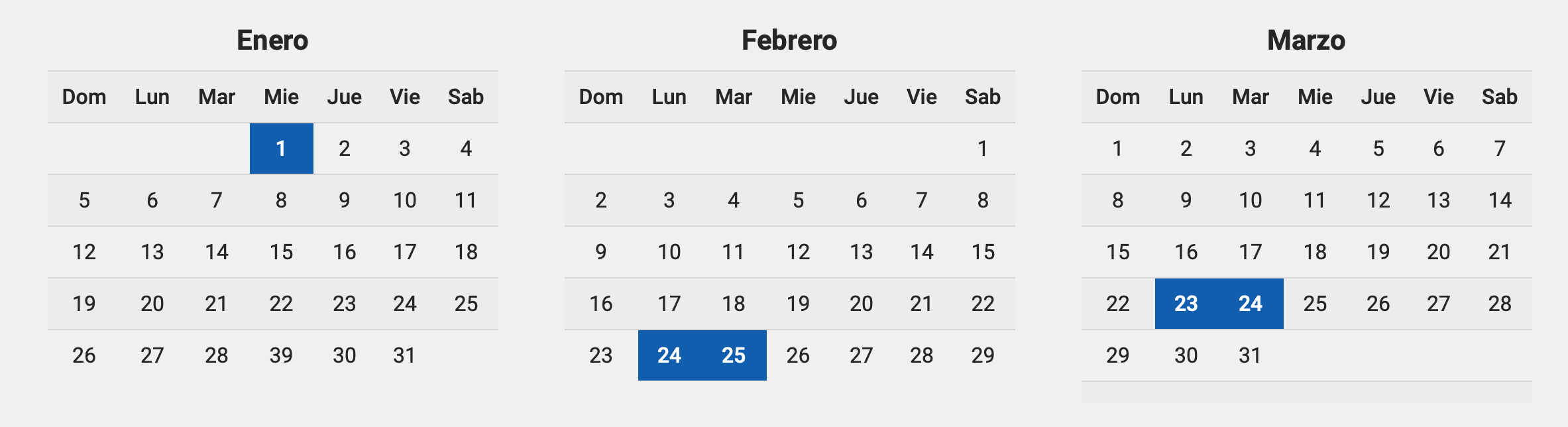Click the Febrero month title
Viewport: 1568px width, 427px height.
point(789,40)
